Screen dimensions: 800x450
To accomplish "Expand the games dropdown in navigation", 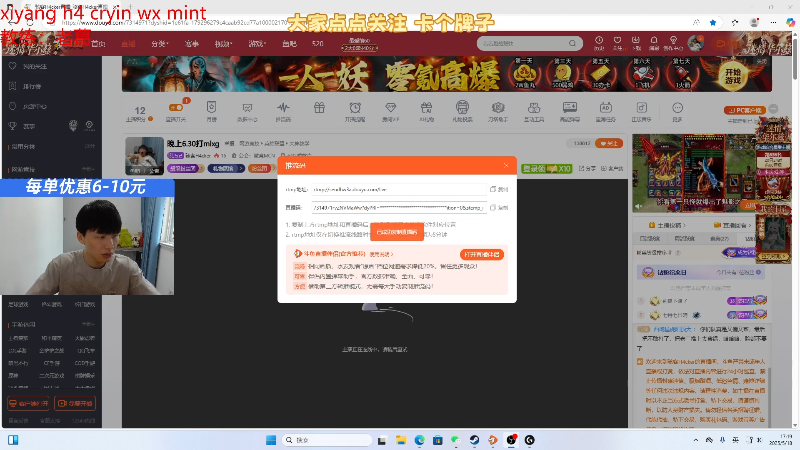I will tap(257, 44).
